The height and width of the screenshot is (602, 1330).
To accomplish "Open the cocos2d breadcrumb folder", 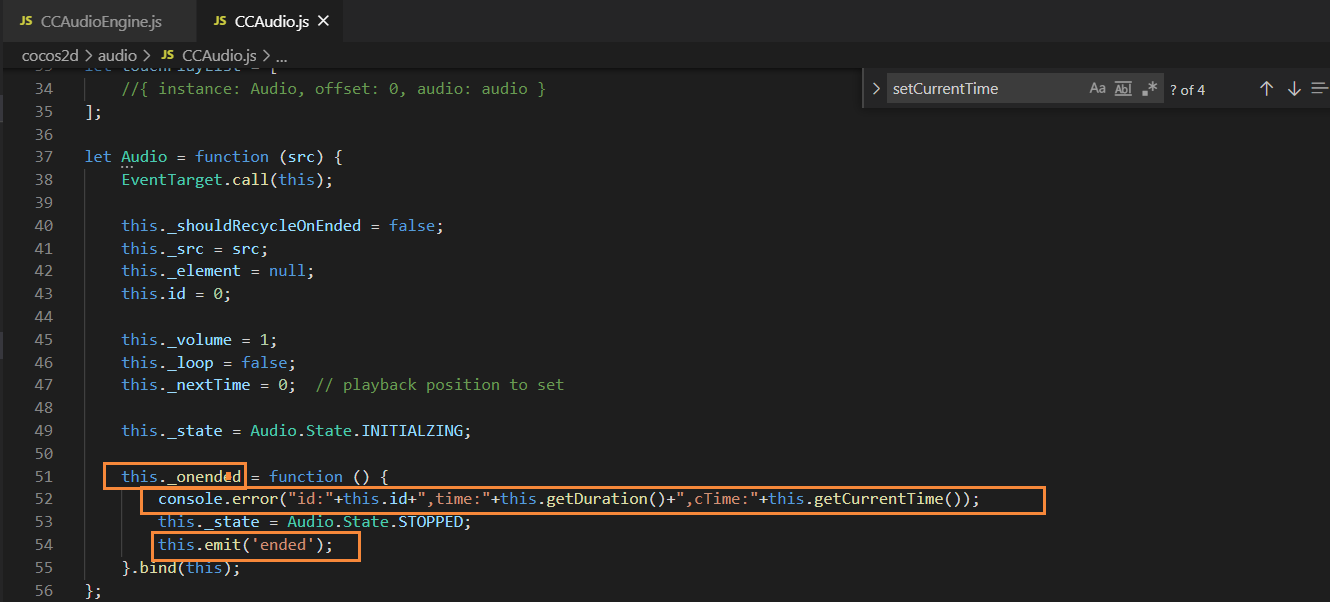I will 50,56.
